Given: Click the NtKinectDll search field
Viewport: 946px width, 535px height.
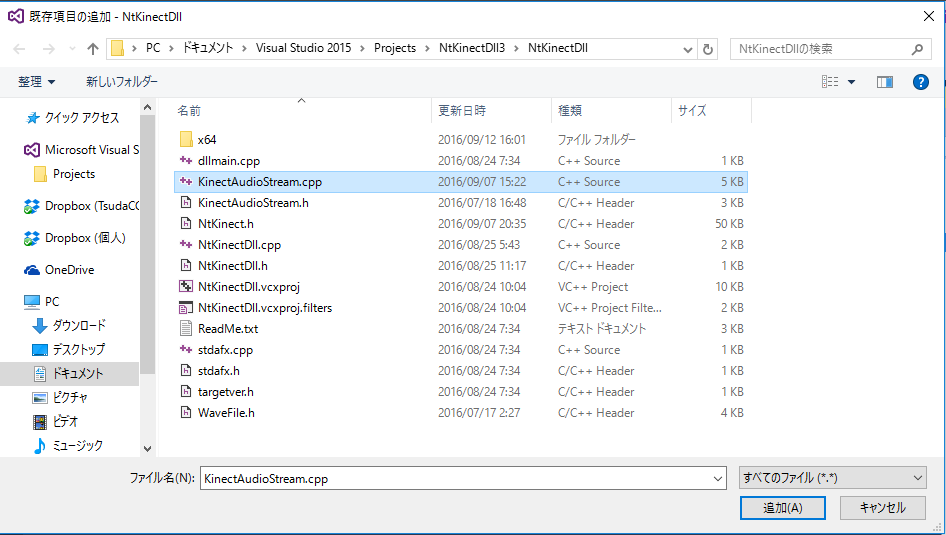Looking at the screenshot, I should (820, 49).
